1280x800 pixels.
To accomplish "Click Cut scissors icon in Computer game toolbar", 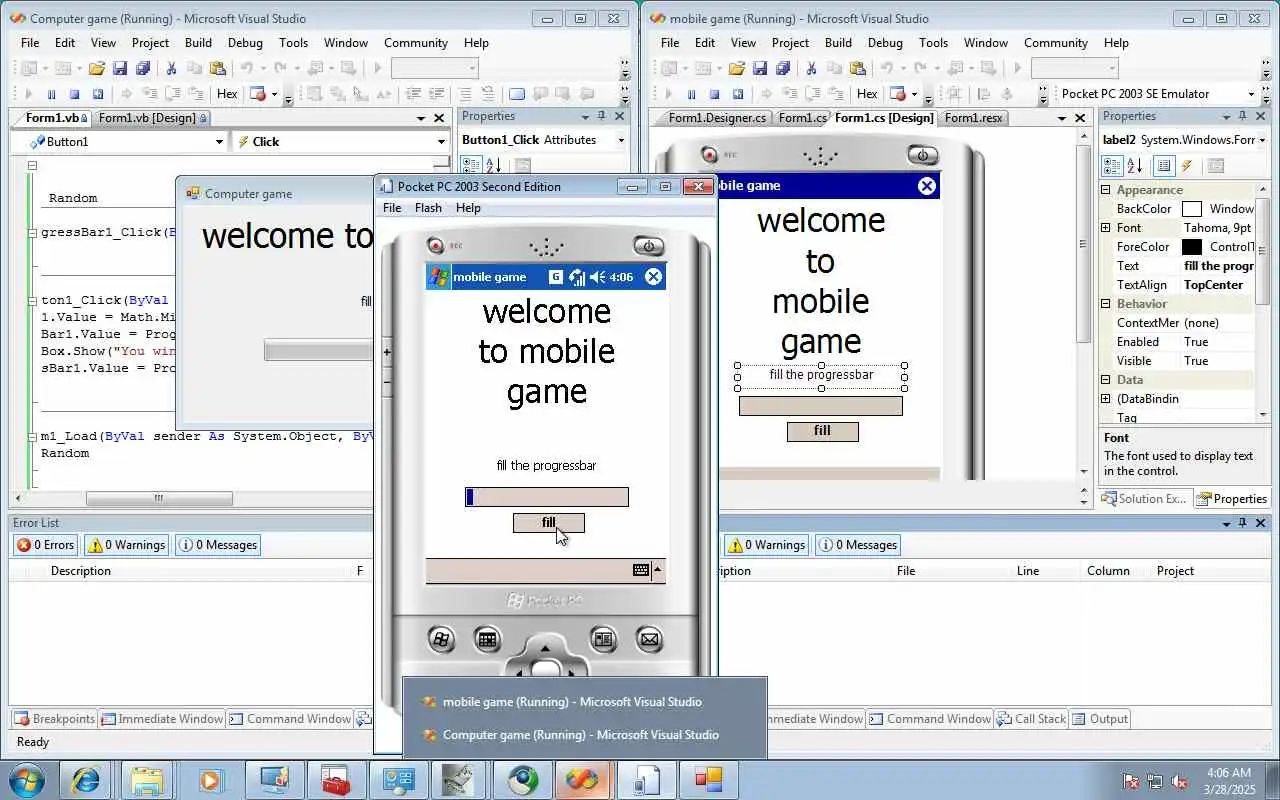I will click(171, 68).
